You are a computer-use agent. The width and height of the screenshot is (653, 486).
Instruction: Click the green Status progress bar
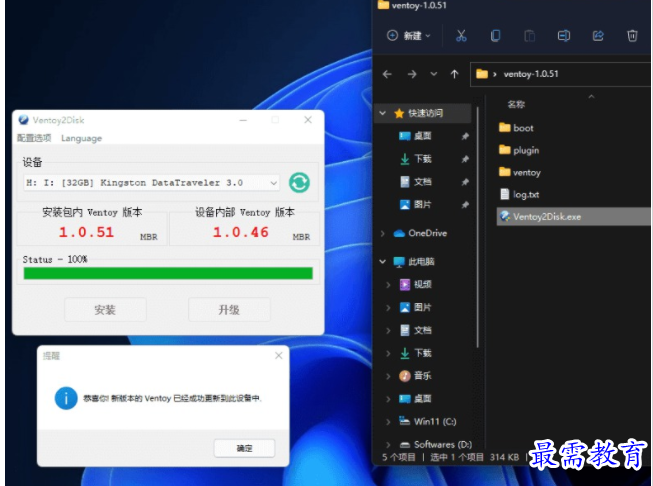168,273
